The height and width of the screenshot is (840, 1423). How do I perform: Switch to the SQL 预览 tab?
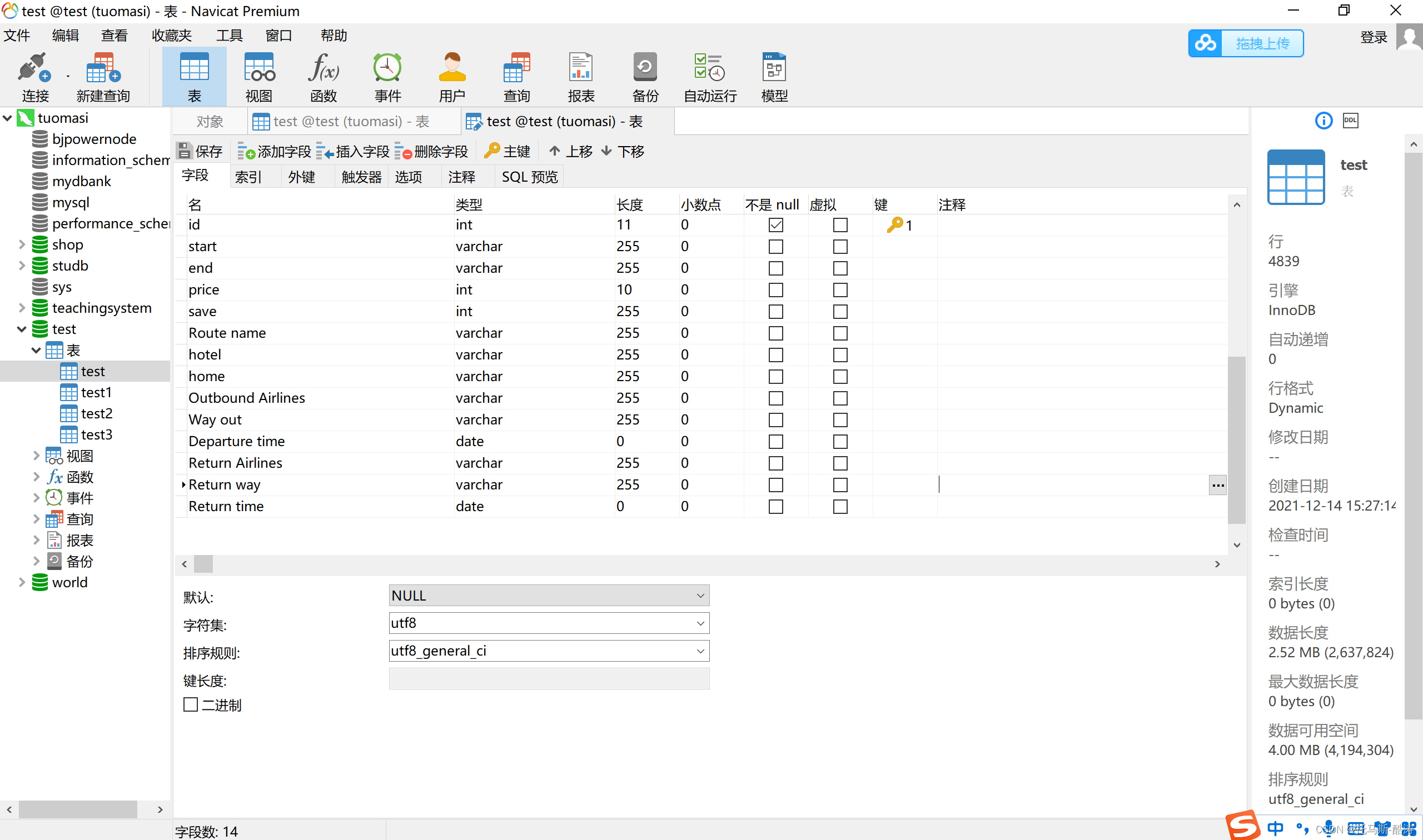[529, 177]
